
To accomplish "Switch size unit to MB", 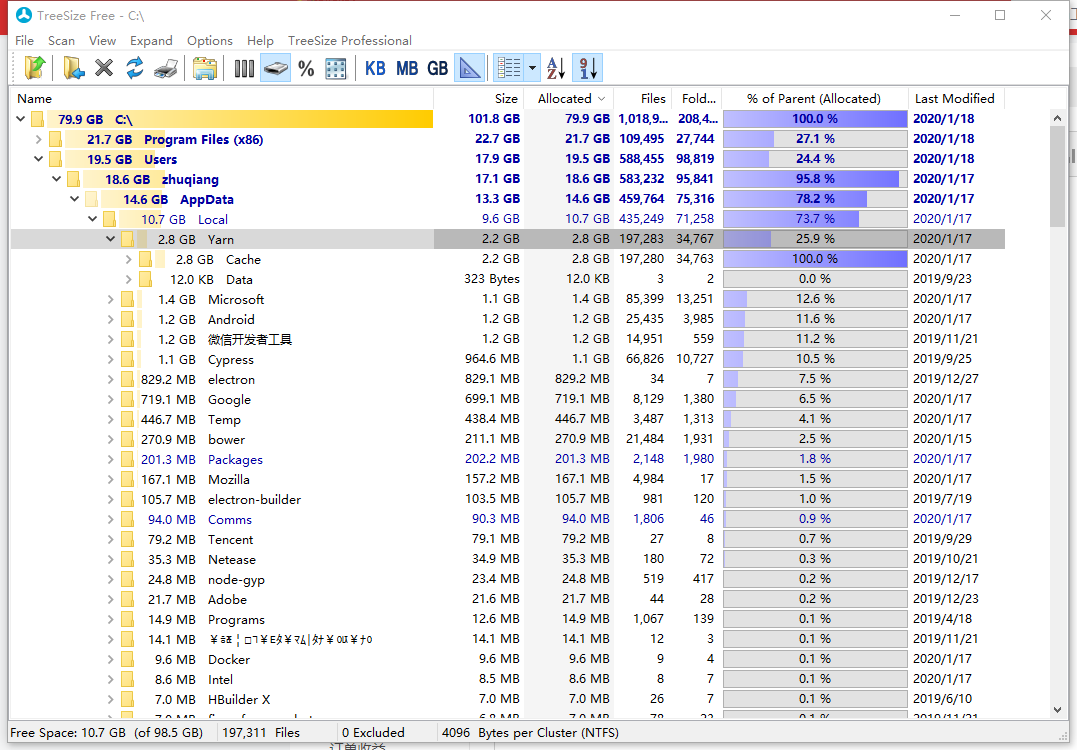I will [x=407, y=68].
